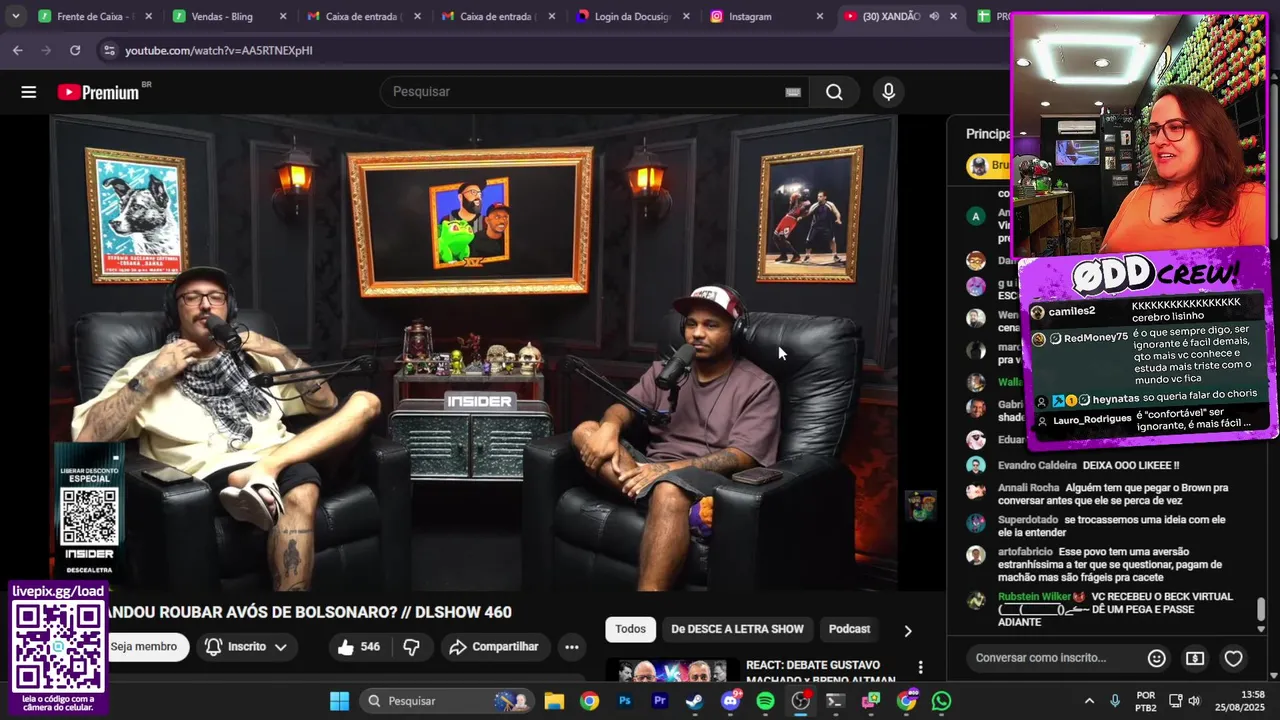Like the video showing 546 likes
Viewport: 1280px width, 720px height.
(358, 647)
